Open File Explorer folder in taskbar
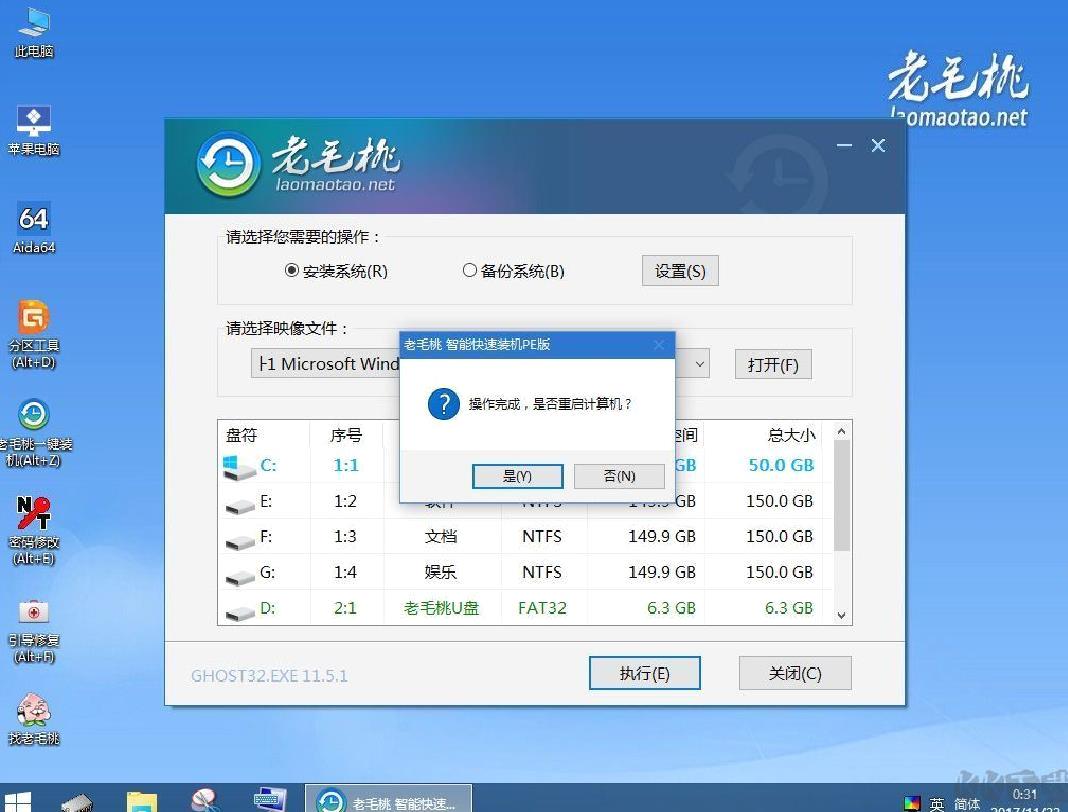The width and height of the screenshot is (1068, 812). pyautogui.click(x=142, y=802)
